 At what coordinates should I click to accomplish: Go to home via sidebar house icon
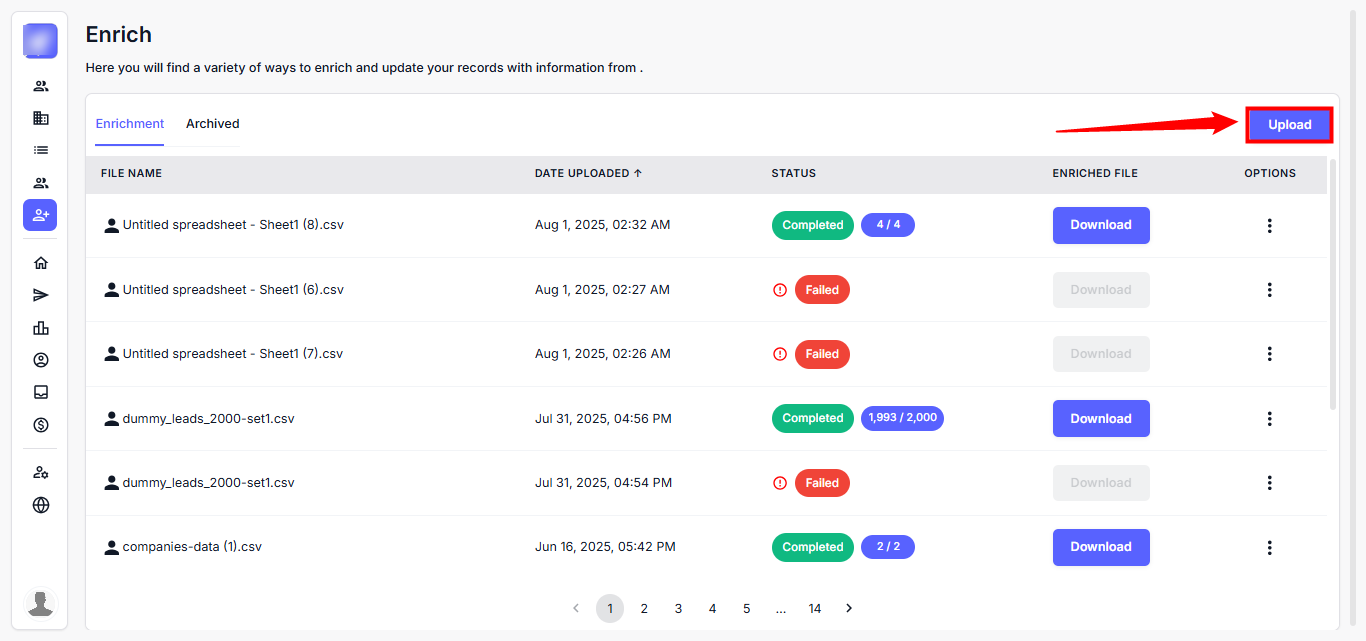click(41, 263)
